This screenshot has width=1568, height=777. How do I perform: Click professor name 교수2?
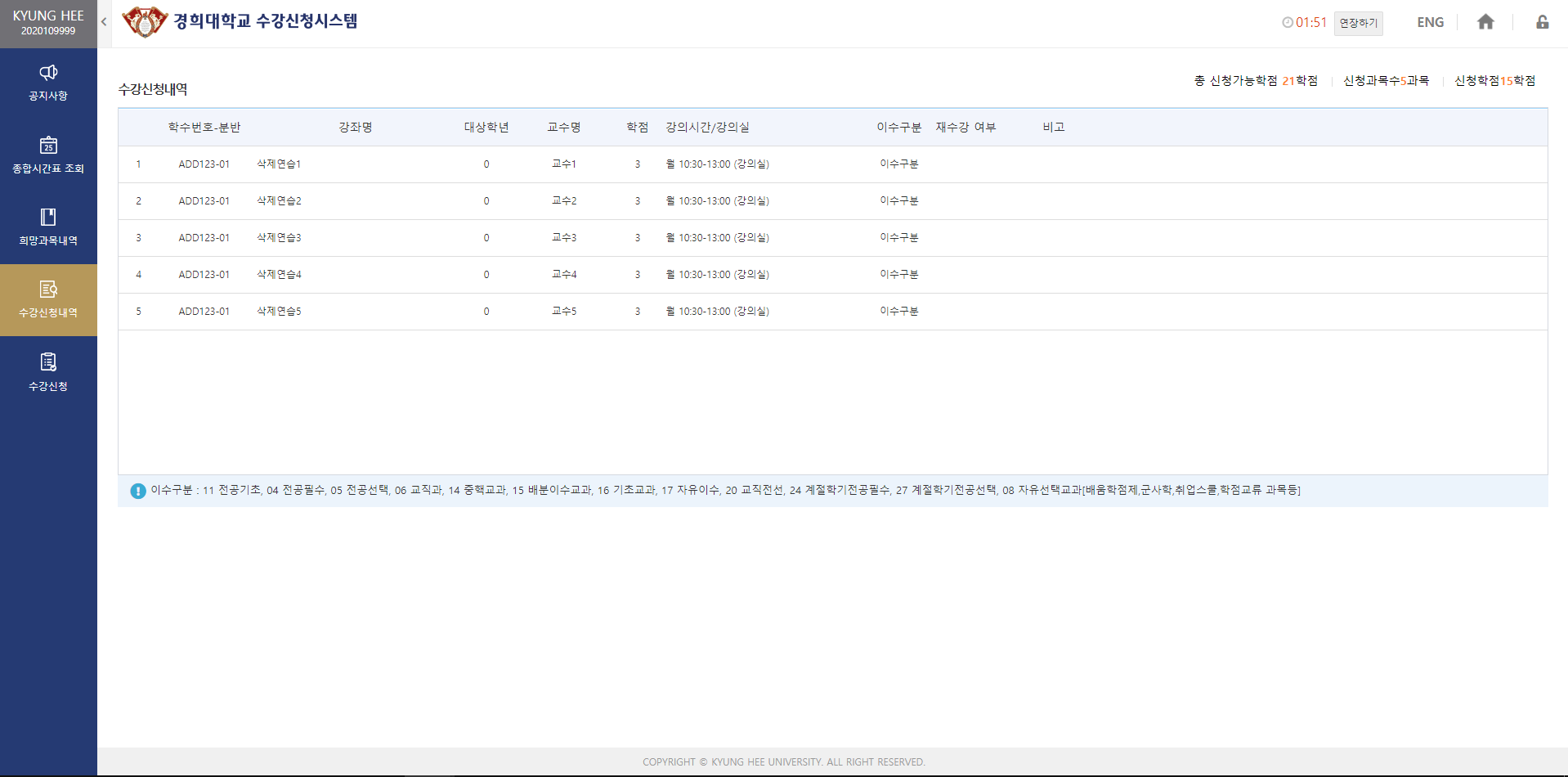[x=564, y=201]
